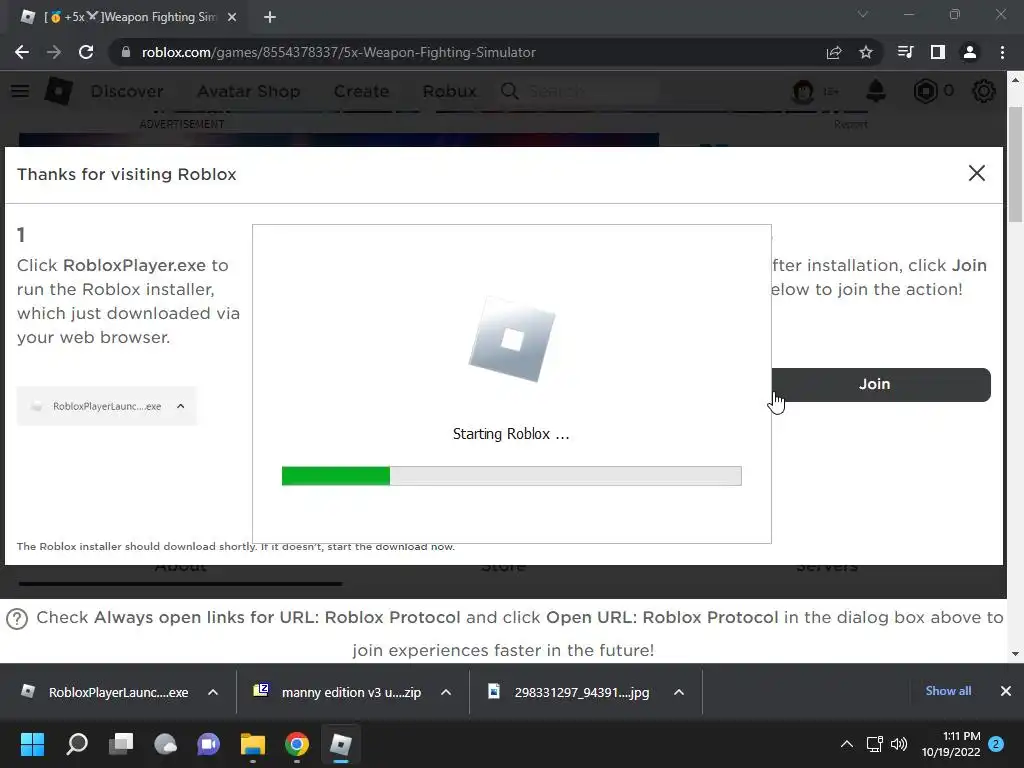Close the Thanks for visiting Roblox dialog

(976, 173)
